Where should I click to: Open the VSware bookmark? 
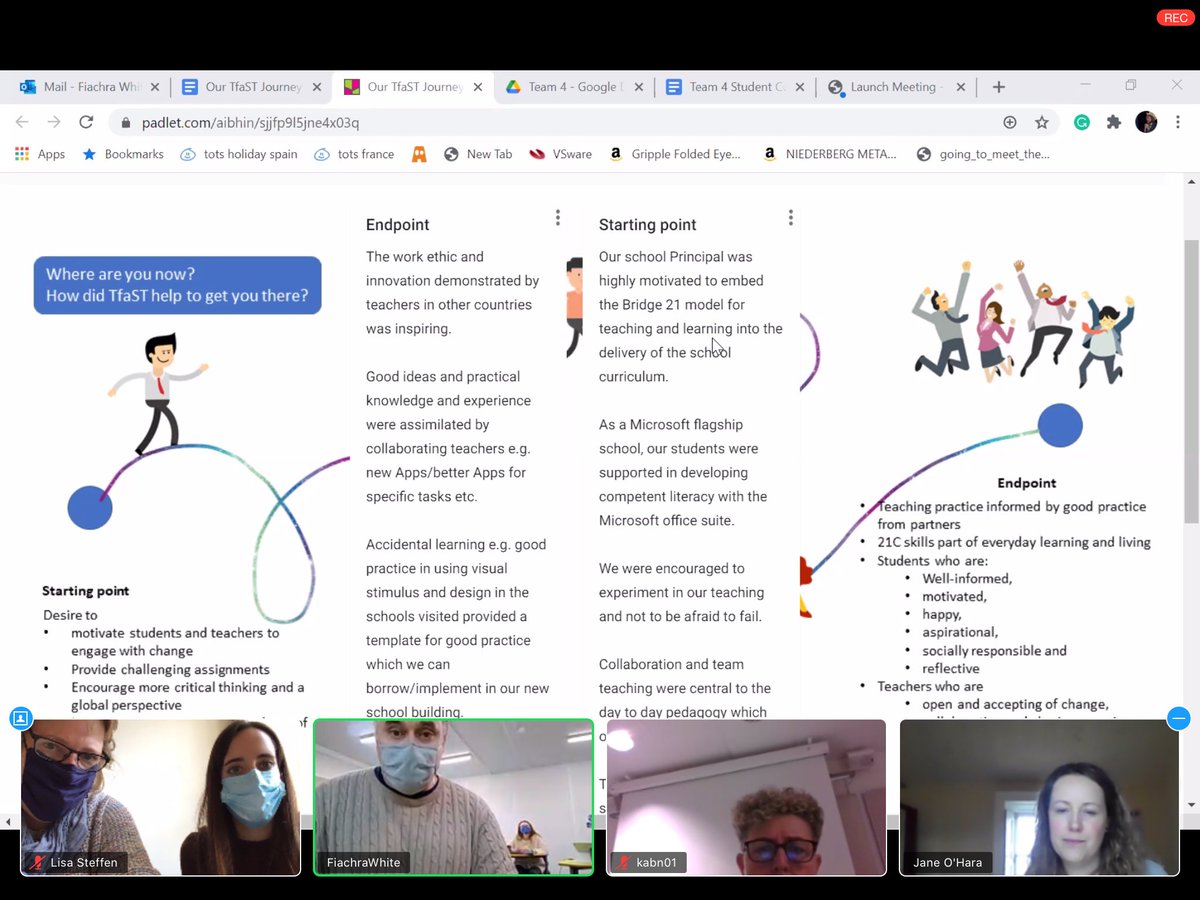(561, 154)
